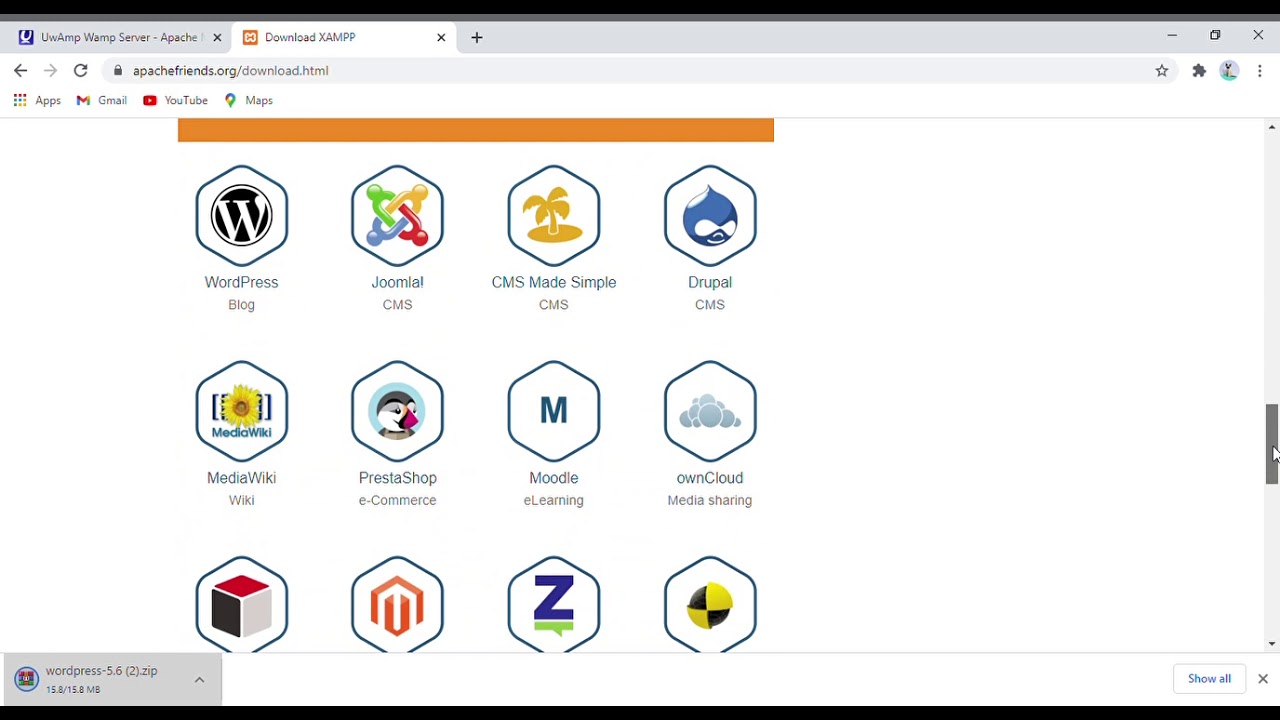Click the Moodle M icon
Image resolution: width=1280 pixels, height=720 pixels.
553,412
